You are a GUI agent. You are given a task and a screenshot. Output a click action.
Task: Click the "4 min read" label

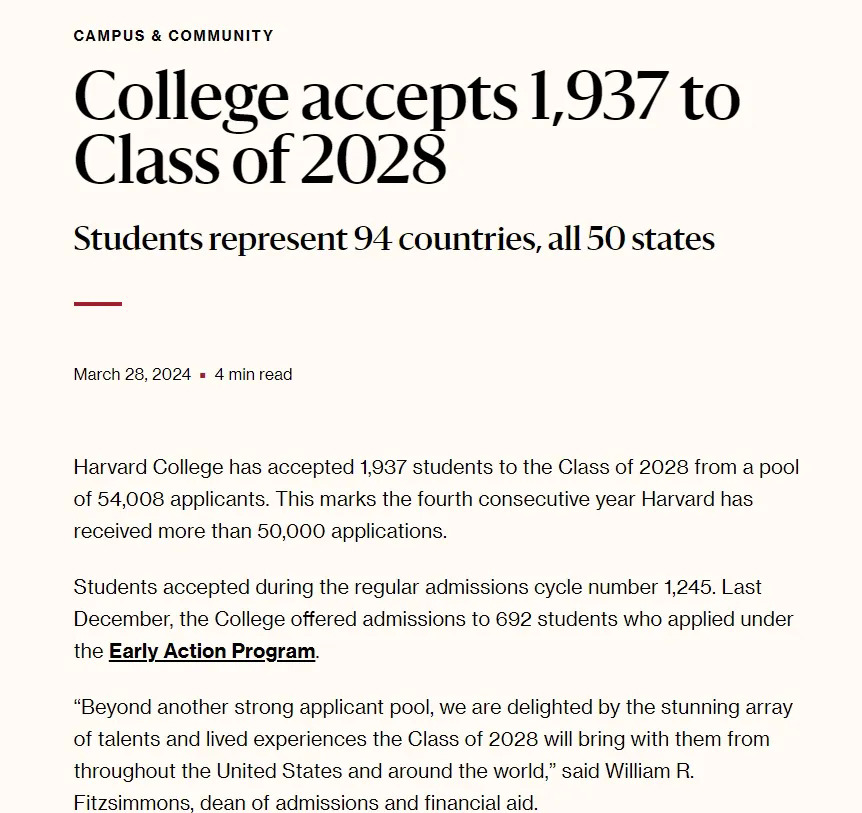click(x=253, y=375)
